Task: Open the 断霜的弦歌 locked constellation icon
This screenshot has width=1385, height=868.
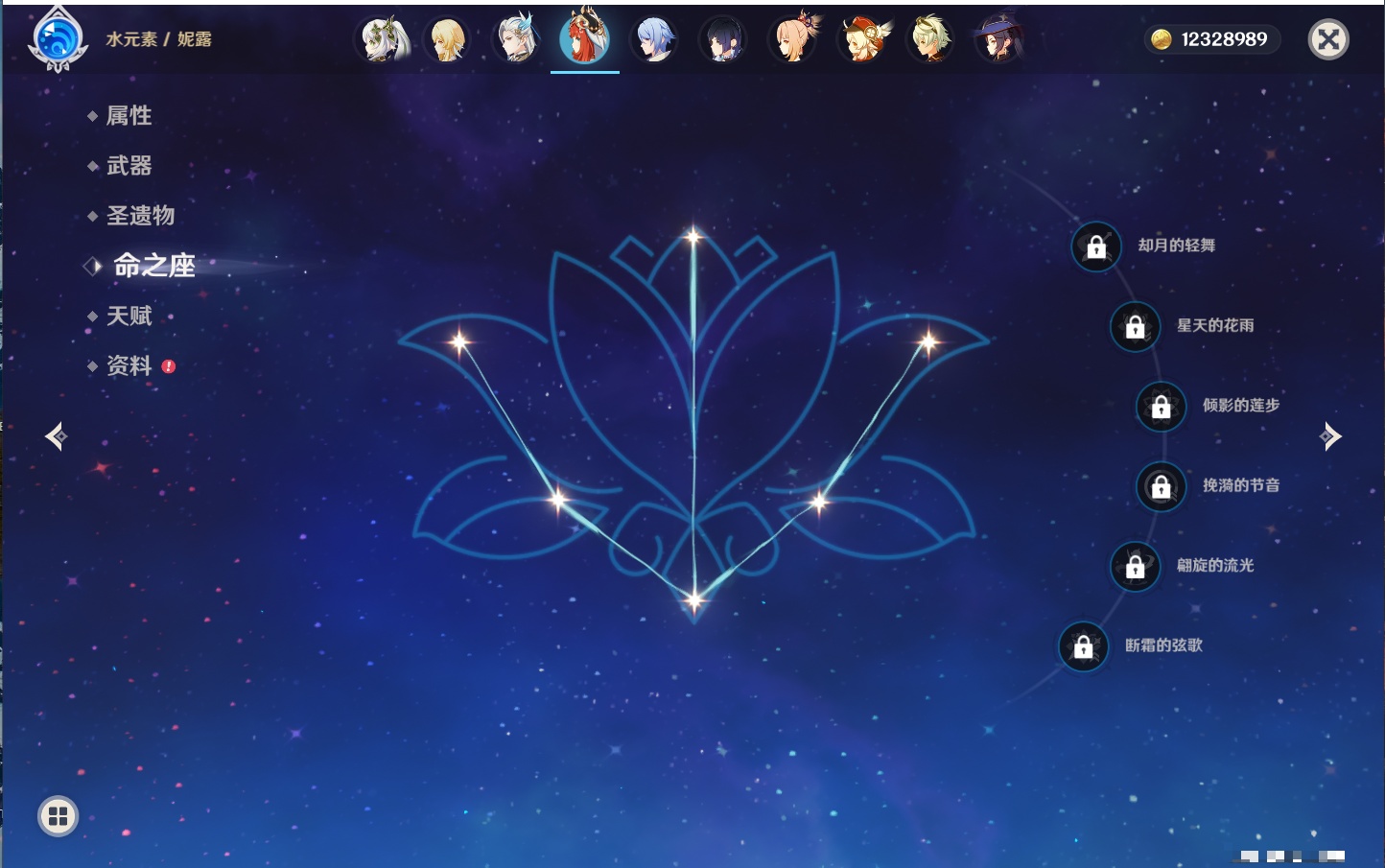Action: click(1084, 646)
